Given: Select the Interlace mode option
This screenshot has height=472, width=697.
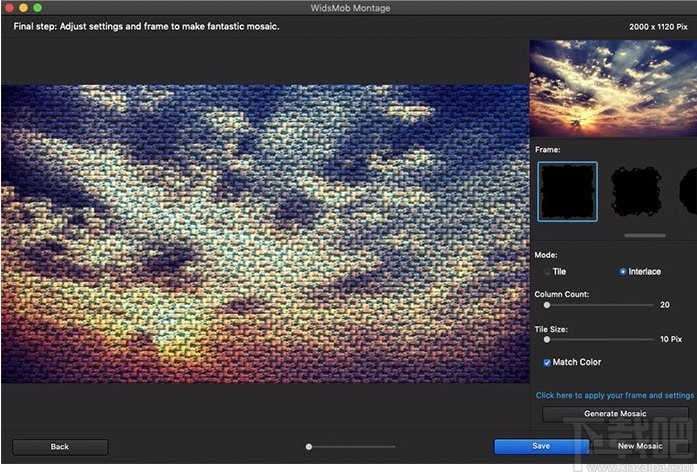Looking at the screenshot, I should pos(624,271).
